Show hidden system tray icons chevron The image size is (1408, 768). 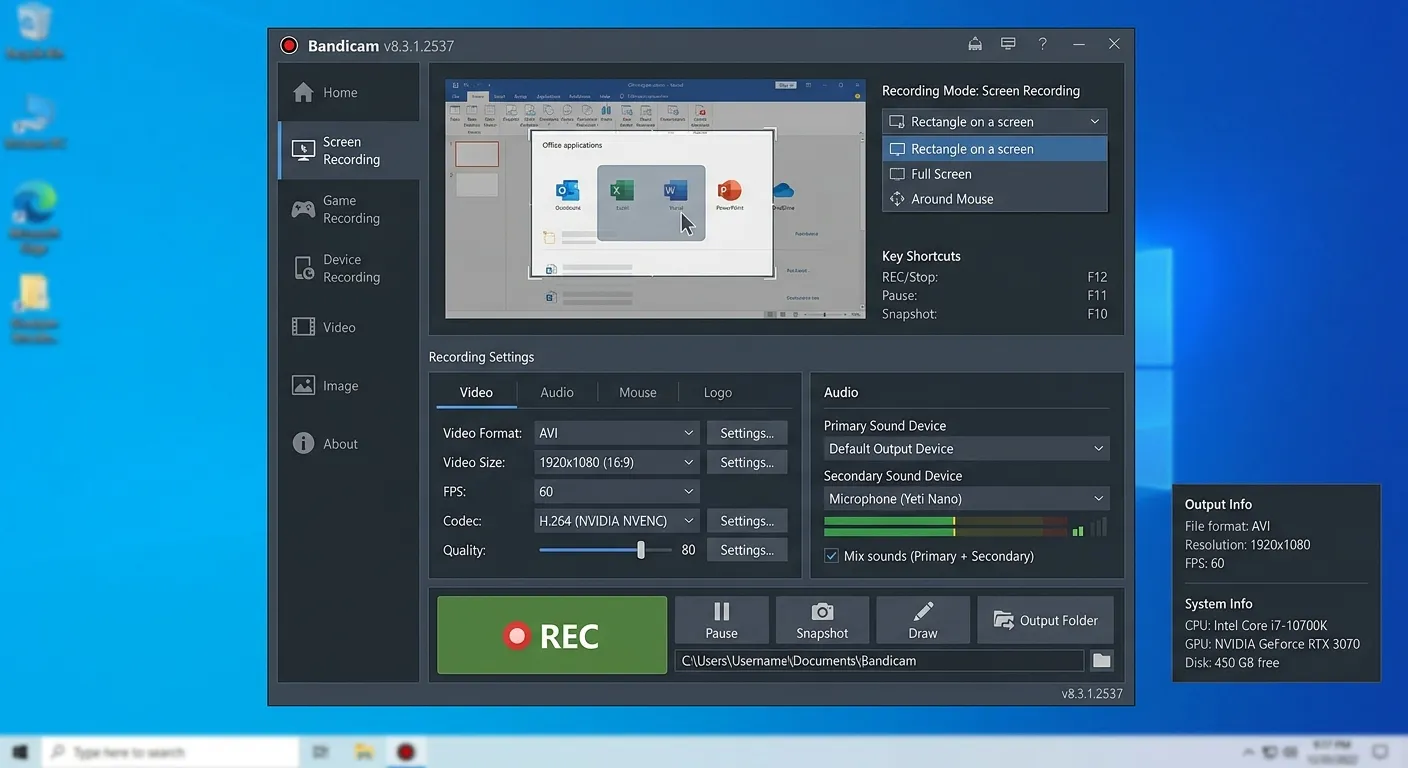[x=1248, y=752]
